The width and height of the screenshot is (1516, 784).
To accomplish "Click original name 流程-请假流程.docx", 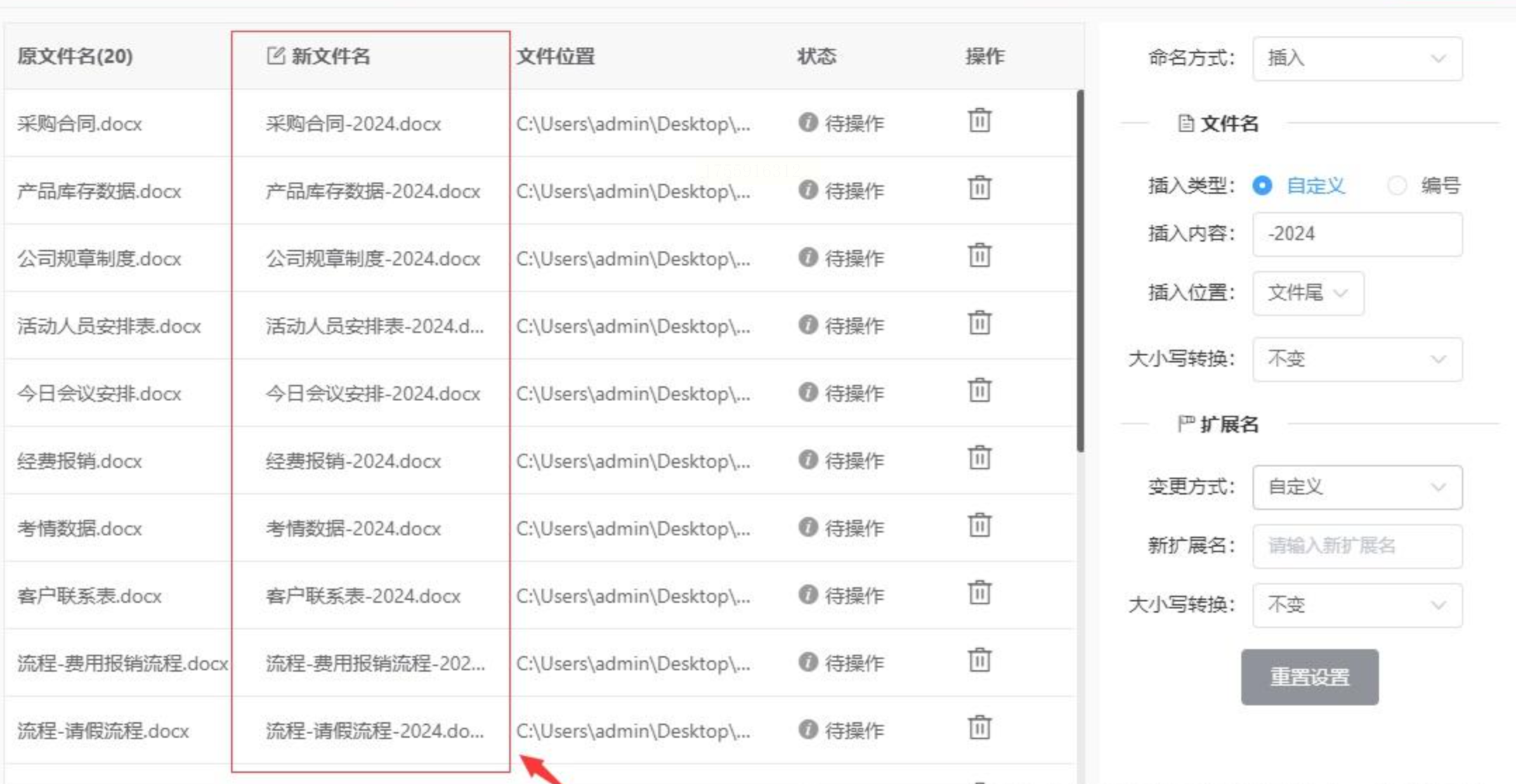I will (x=103, y=731).
